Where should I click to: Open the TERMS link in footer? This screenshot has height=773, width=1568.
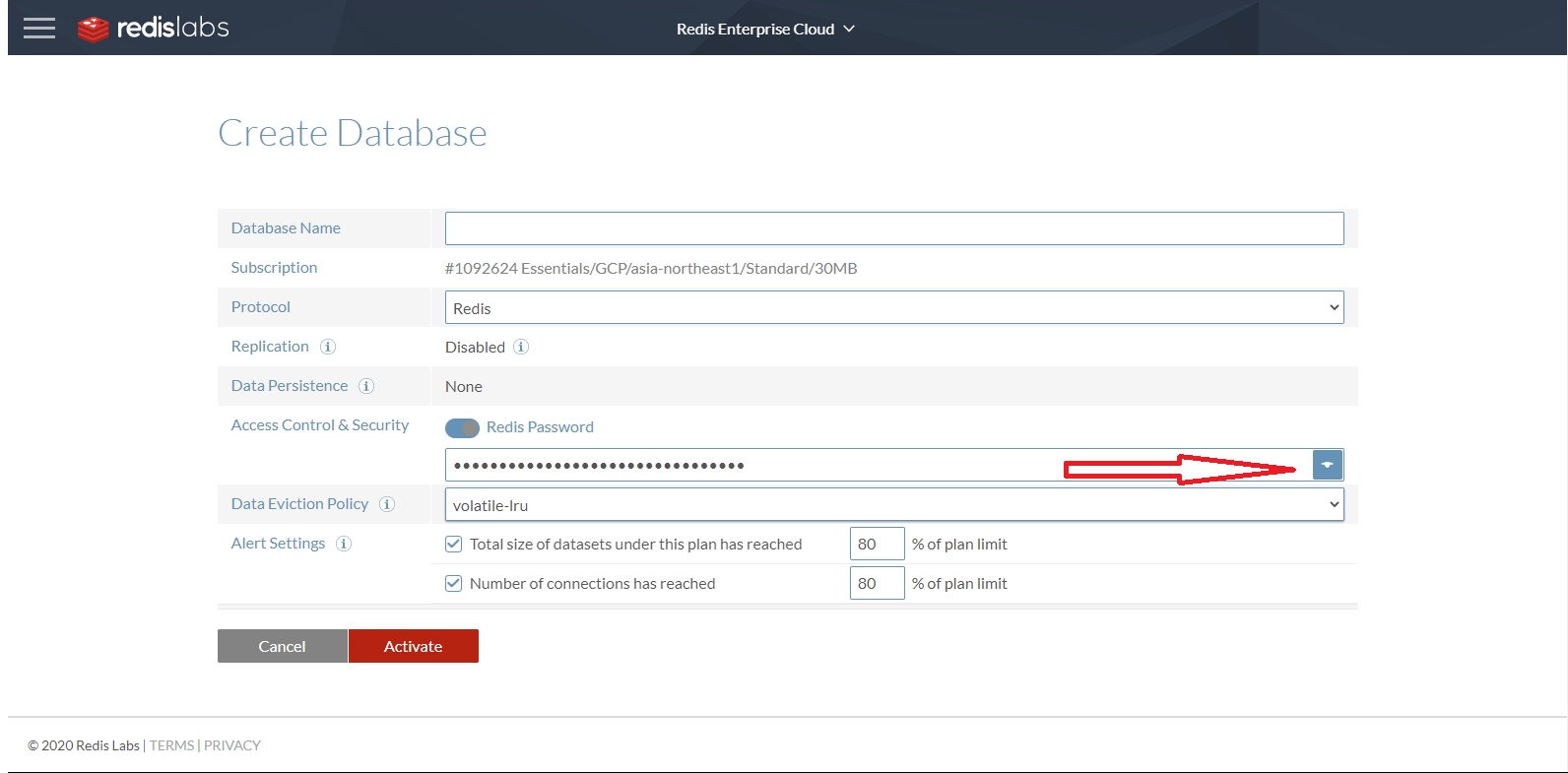(x=171, y=745)
